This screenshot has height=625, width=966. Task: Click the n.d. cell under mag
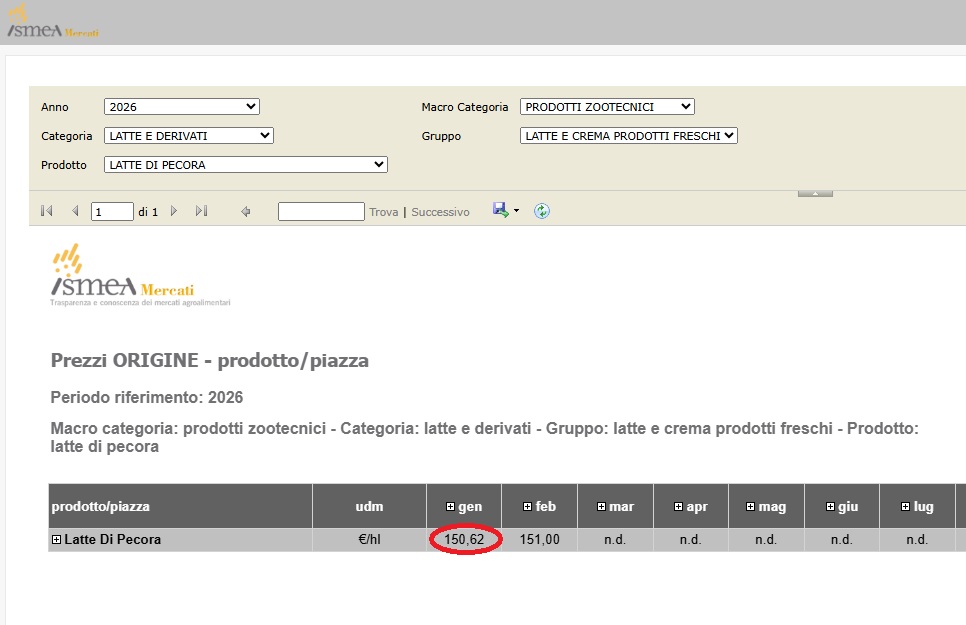[x=766, y=539]
